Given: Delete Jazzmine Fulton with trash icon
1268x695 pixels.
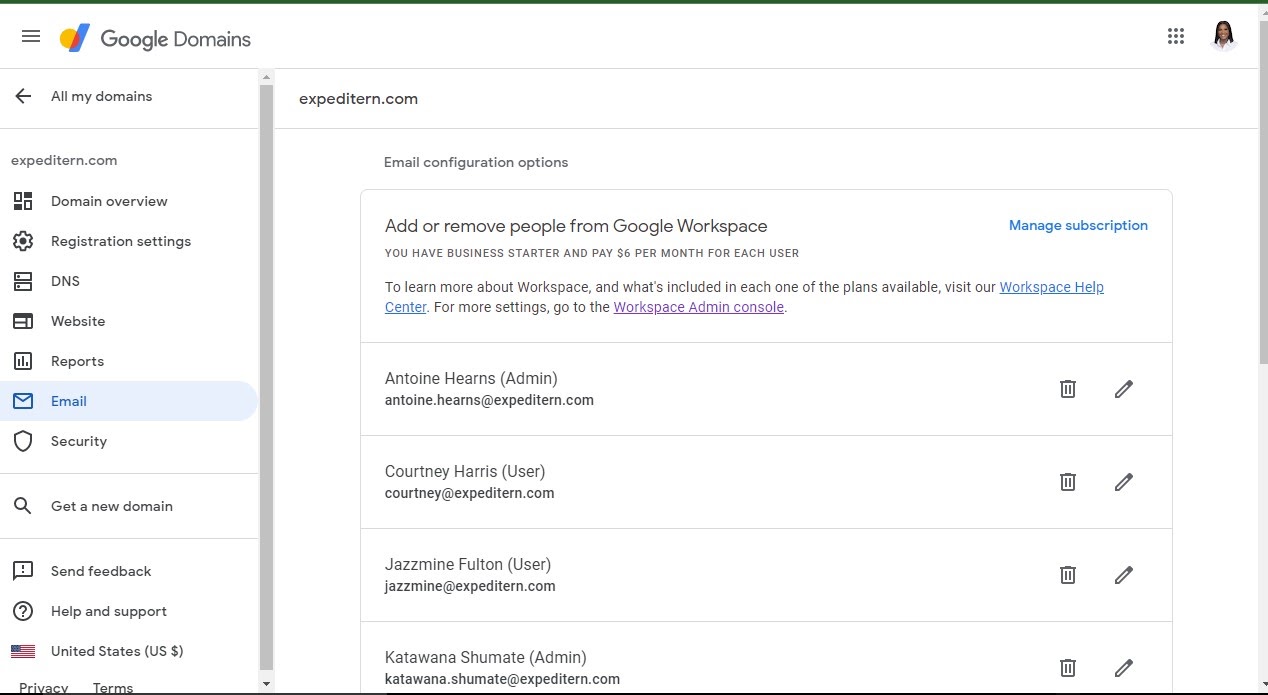Looking at the screenshot, I should 1068,575.
